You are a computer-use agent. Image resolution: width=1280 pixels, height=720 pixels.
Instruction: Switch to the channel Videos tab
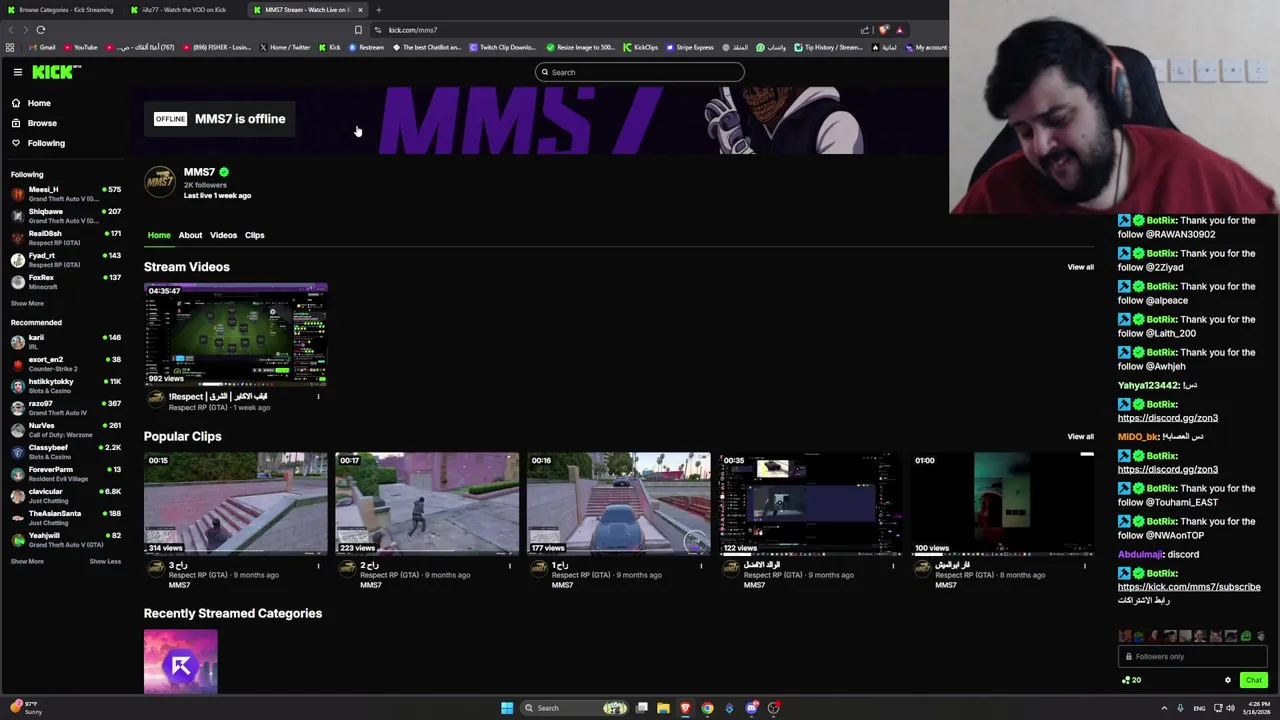pyautogui.click(x=223, y=235)
